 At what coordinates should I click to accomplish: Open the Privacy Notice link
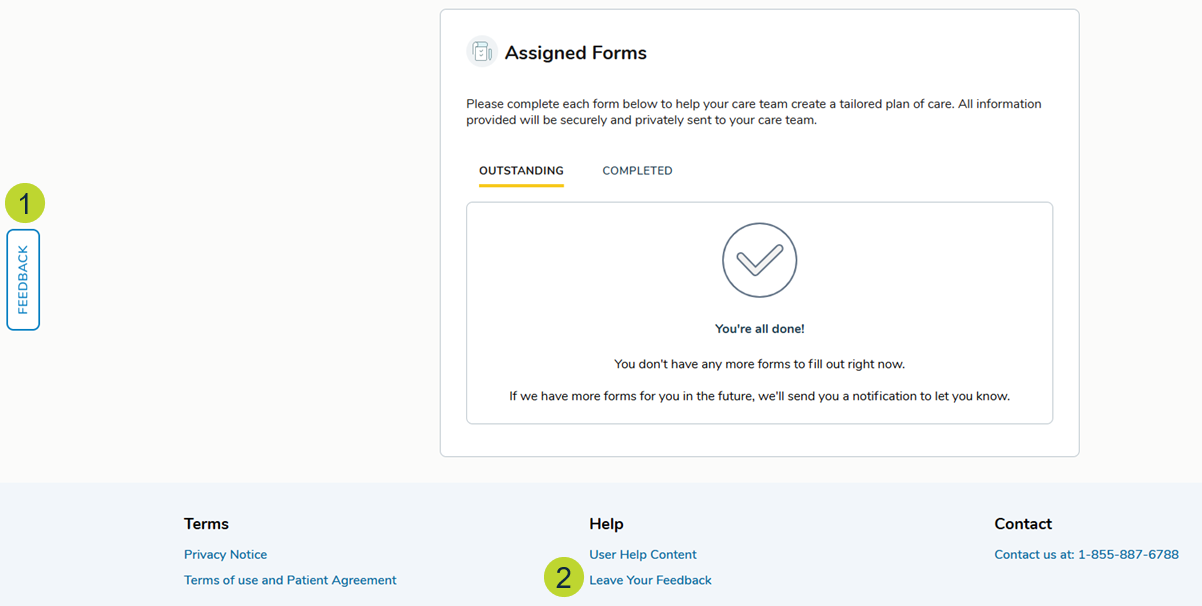click(225, 554)
